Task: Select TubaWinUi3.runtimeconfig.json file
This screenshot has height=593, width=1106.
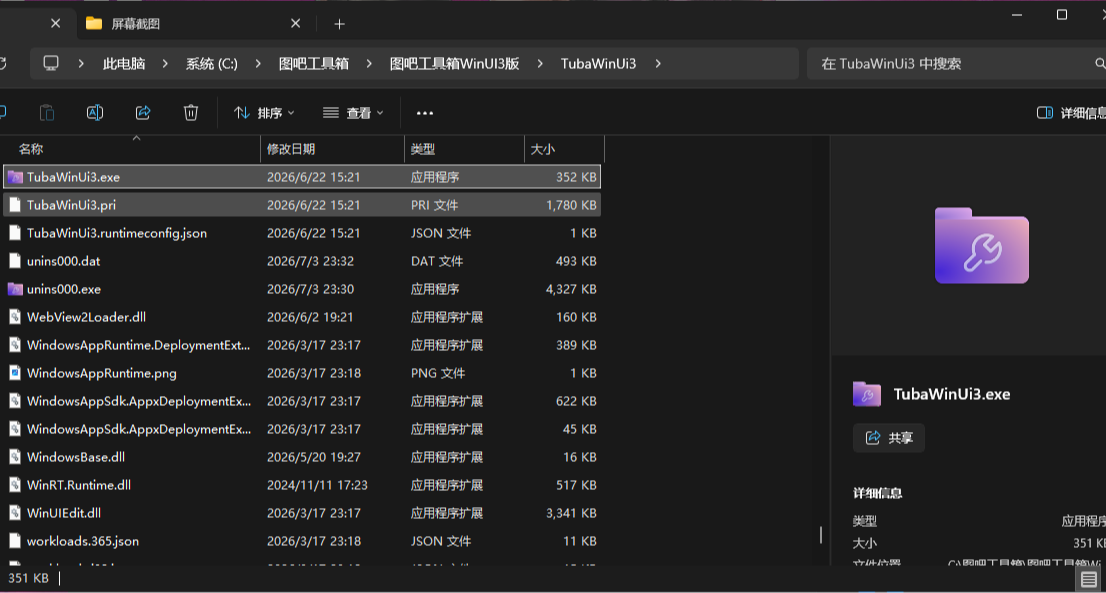Action: [x=302, y=233]
